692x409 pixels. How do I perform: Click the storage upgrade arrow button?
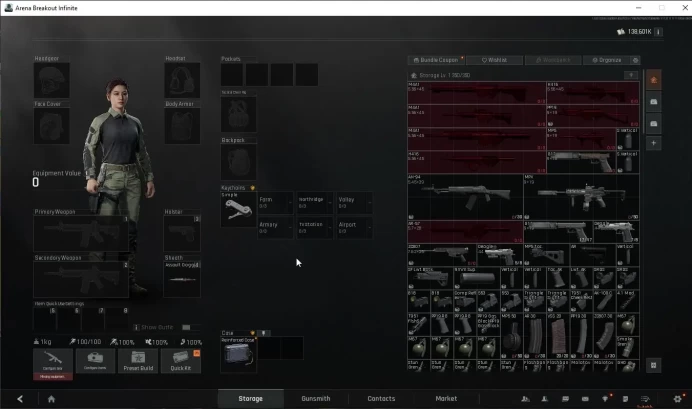pos(631,75)
